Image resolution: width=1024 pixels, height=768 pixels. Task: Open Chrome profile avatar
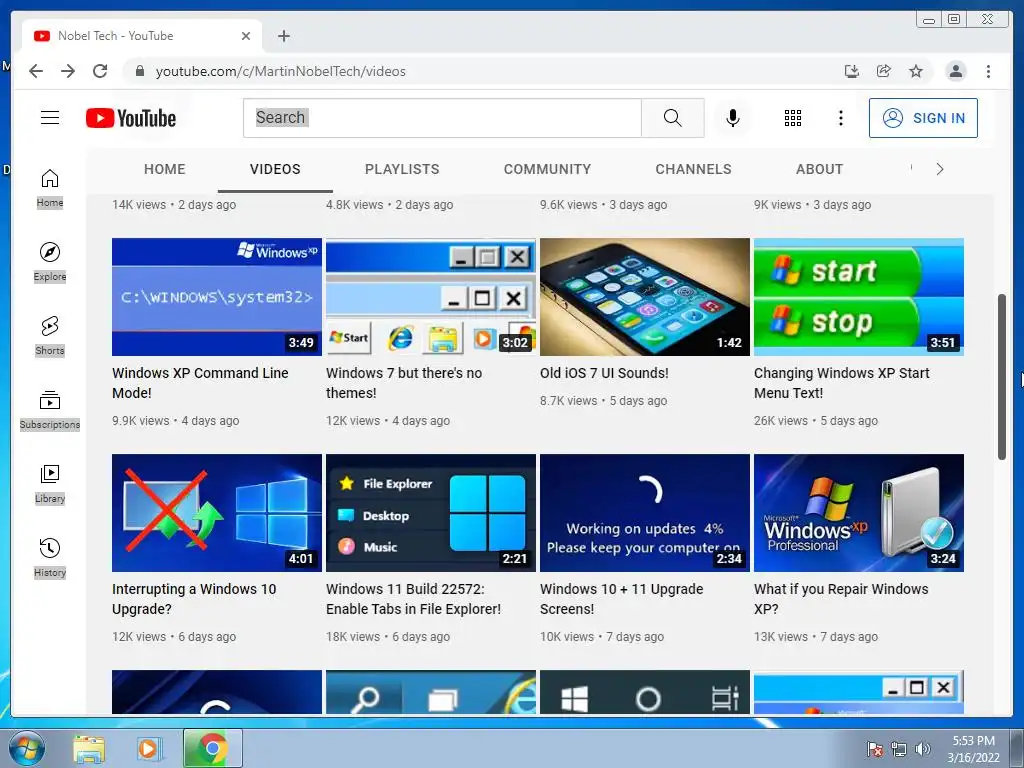(955, 71)
